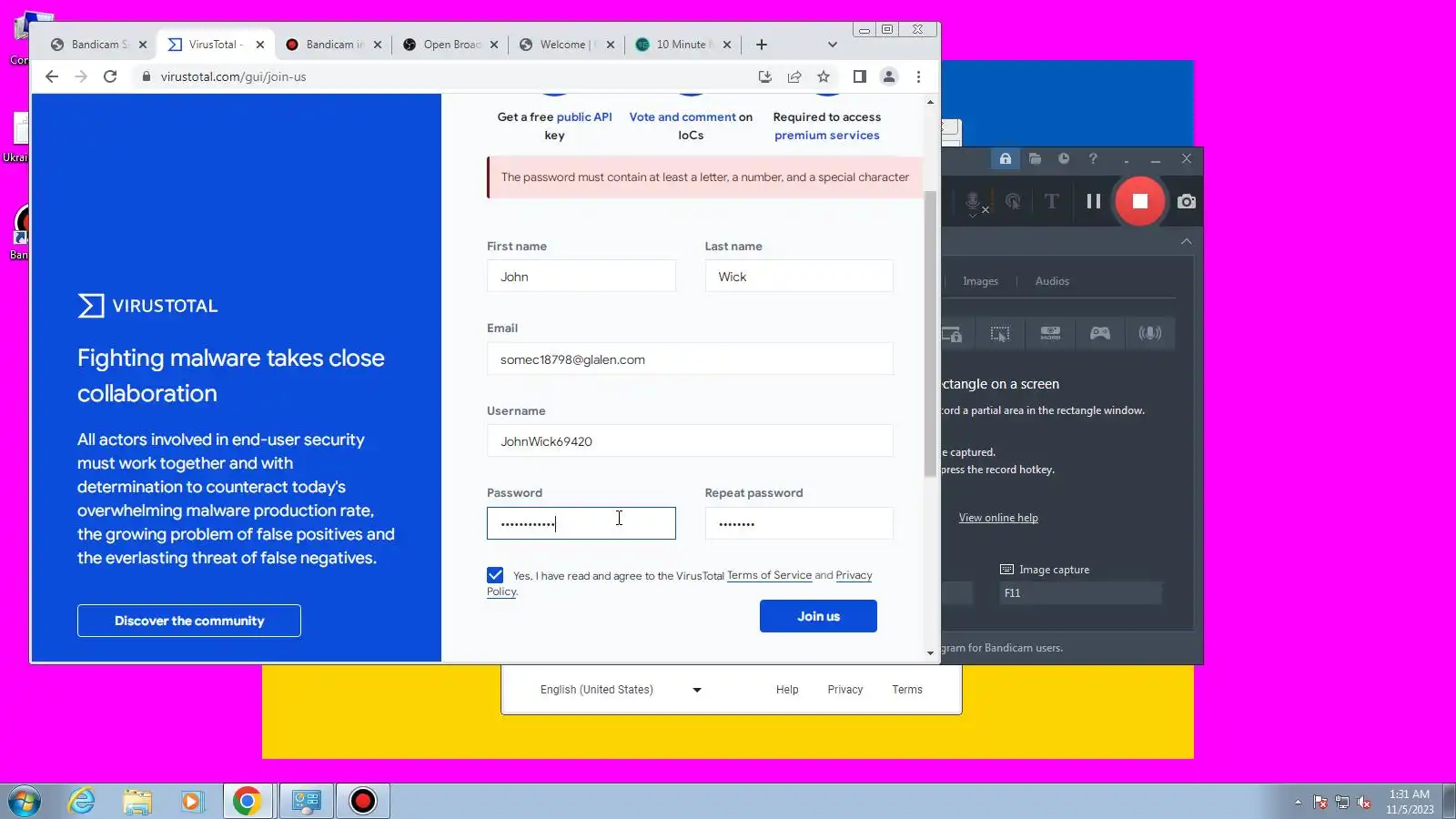This screenshot has height=819, width=1456.
Task: Toggle Bandicam mouse click effect icon
Action: [x=1012, y=201]
